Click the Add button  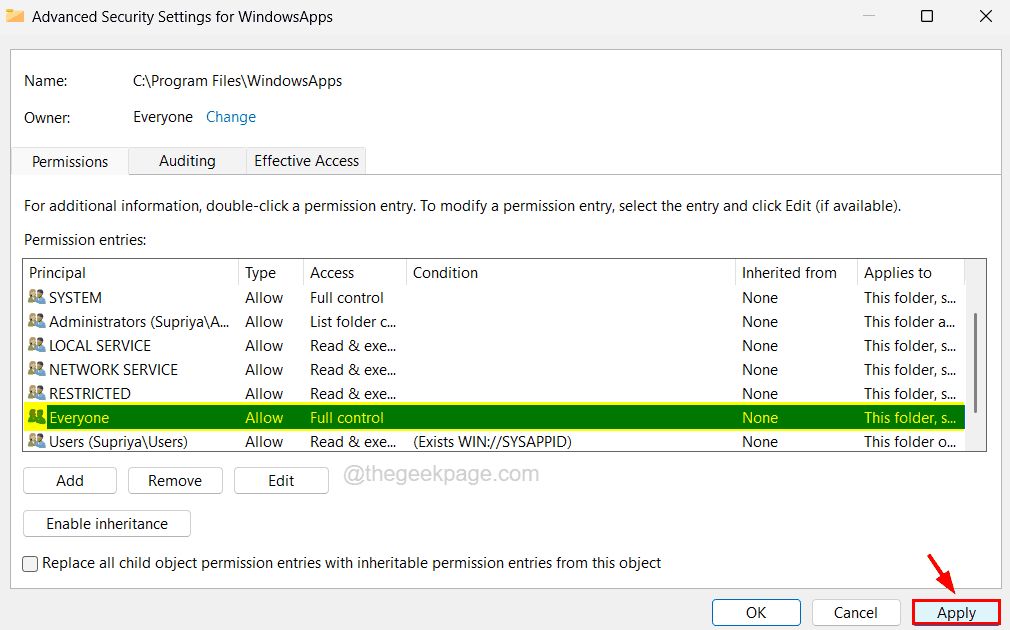70,481
